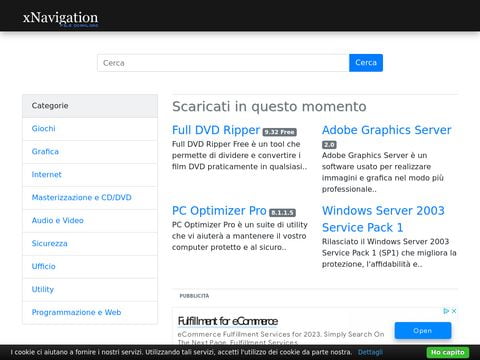The image size is (480, 360).
Task: Accept cookies with the Ho capito button
Action: (x=447, y=352)
